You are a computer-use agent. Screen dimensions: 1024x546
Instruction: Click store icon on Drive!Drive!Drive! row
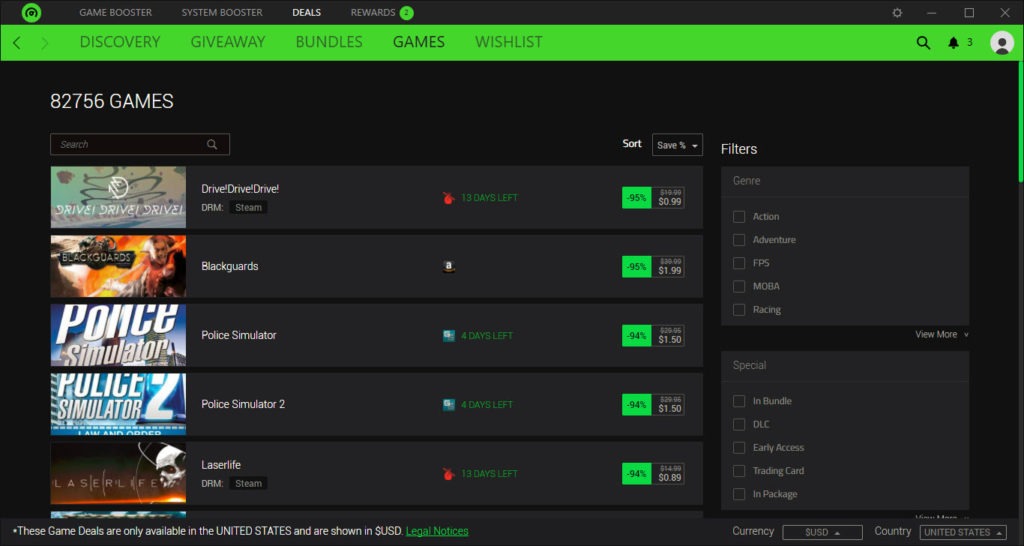click(x=448, y=198)
